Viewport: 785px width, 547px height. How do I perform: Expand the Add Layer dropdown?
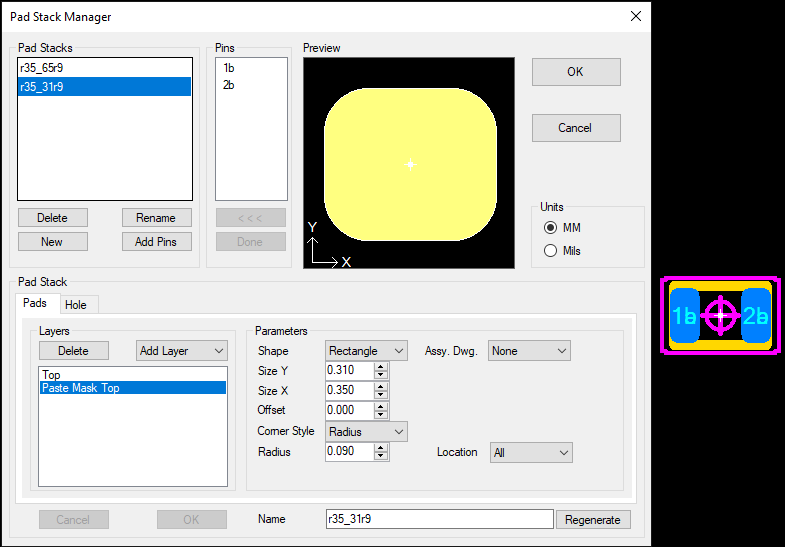click(182, 351)
